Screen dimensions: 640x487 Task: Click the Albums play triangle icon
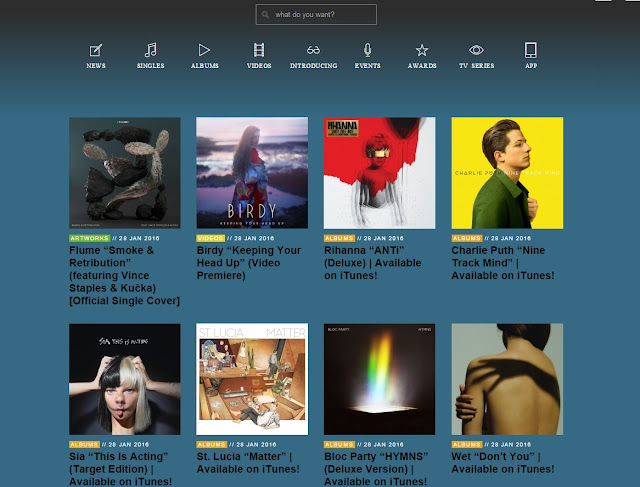tap(204, 50)
